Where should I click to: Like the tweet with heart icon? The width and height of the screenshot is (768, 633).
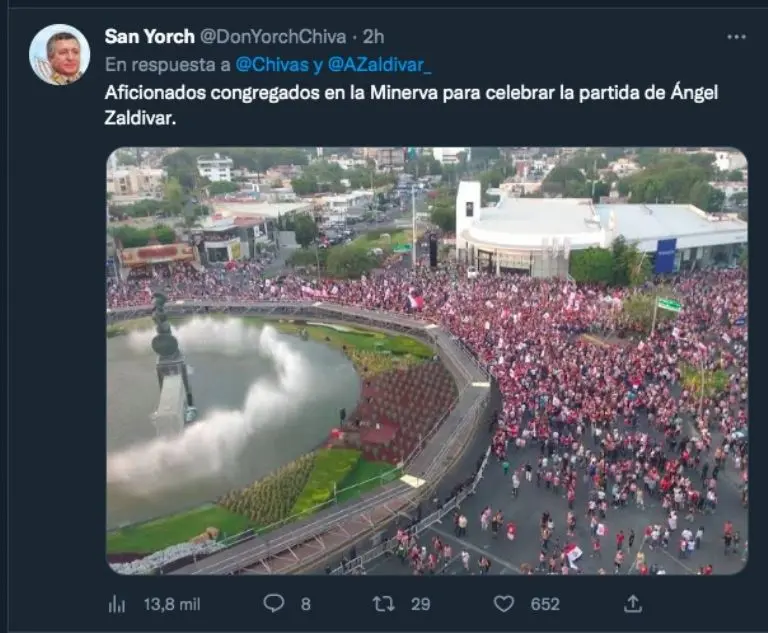503,604
